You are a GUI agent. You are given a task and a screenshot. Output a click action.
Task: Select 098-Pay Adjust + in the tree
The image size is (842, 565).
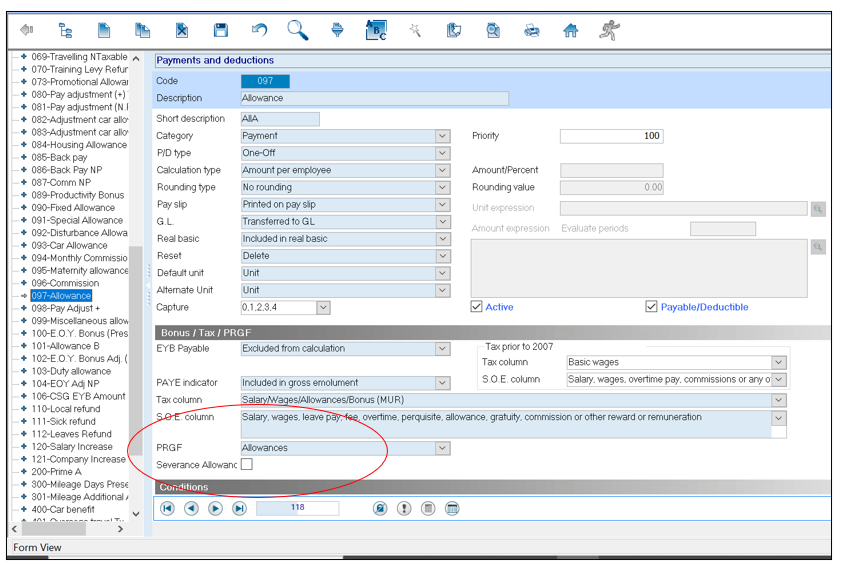point(65,308)
